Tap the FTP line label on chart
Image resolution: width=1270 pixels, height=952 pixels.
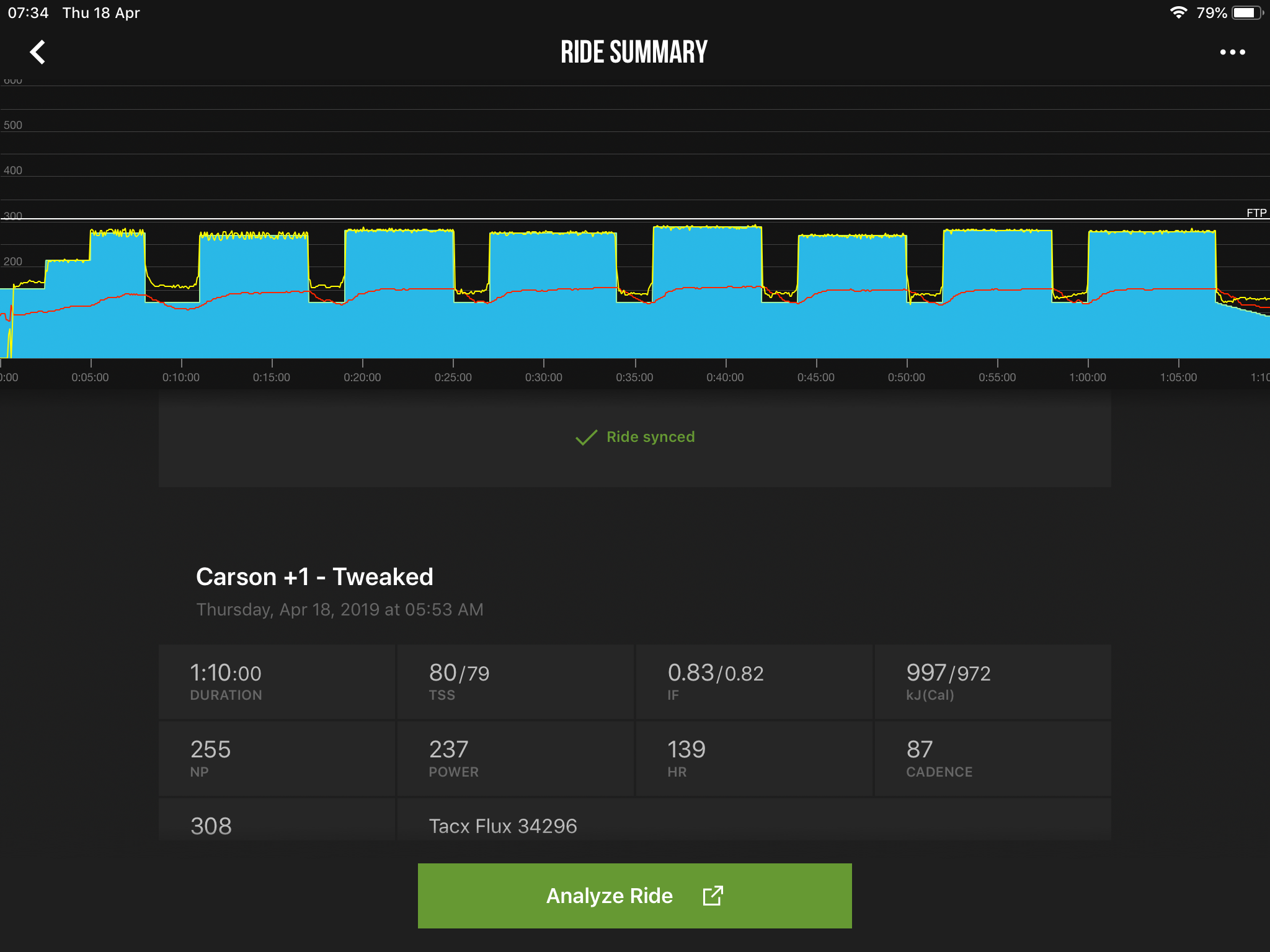[1256, 213]
